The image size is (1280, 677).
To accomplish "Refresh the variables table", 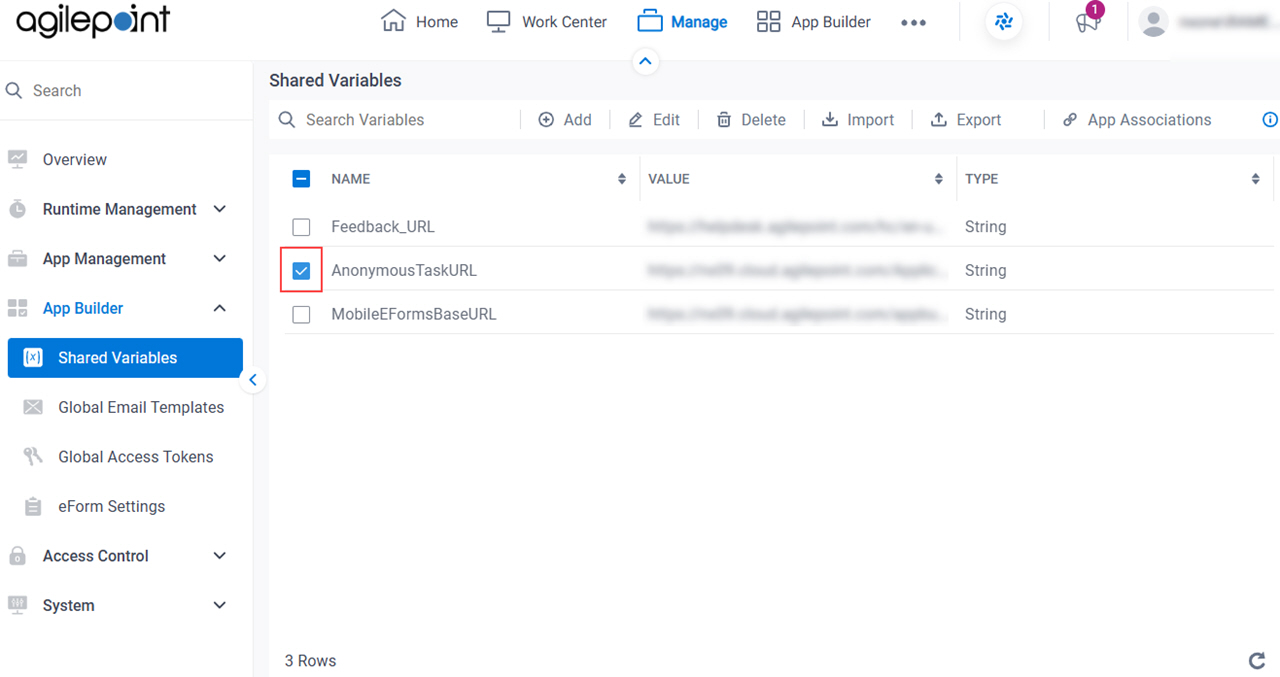I will (x=1257, y=661).
